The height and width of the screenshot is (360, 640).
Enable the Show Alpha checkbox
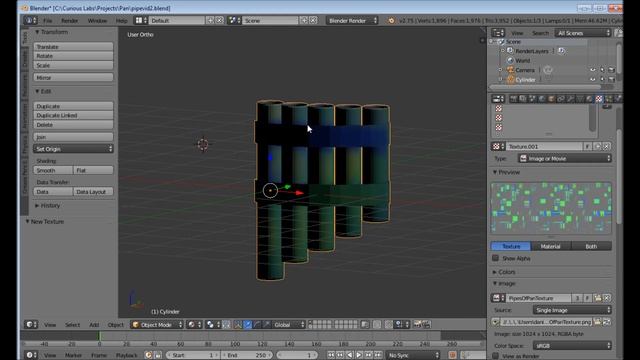coord(496,258)
